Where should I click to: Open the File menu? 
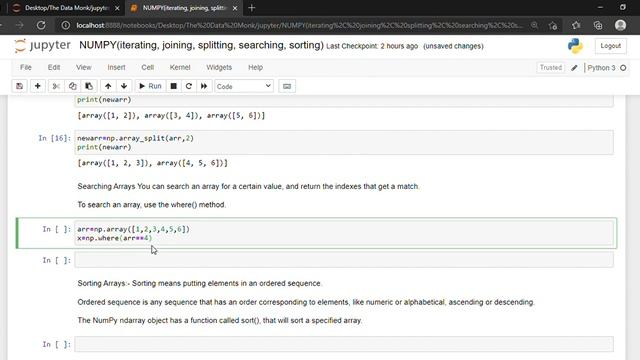point(26,67)
